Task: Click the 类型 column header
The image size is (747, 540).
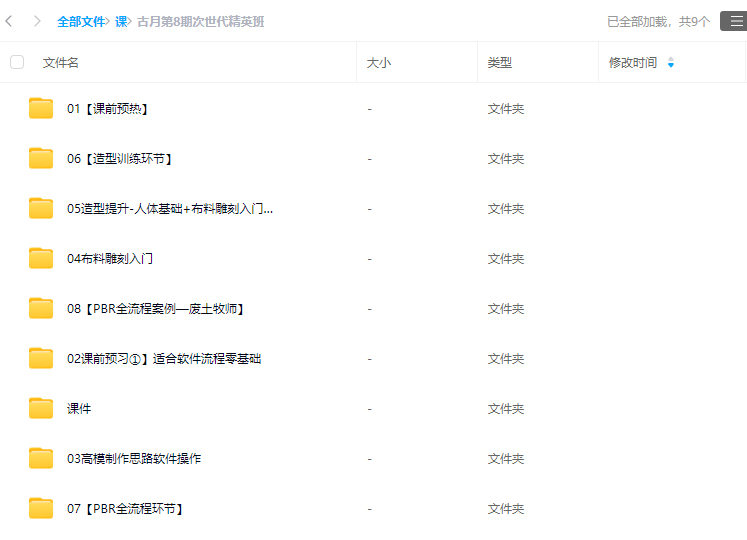Action: (x=500, y=63)
